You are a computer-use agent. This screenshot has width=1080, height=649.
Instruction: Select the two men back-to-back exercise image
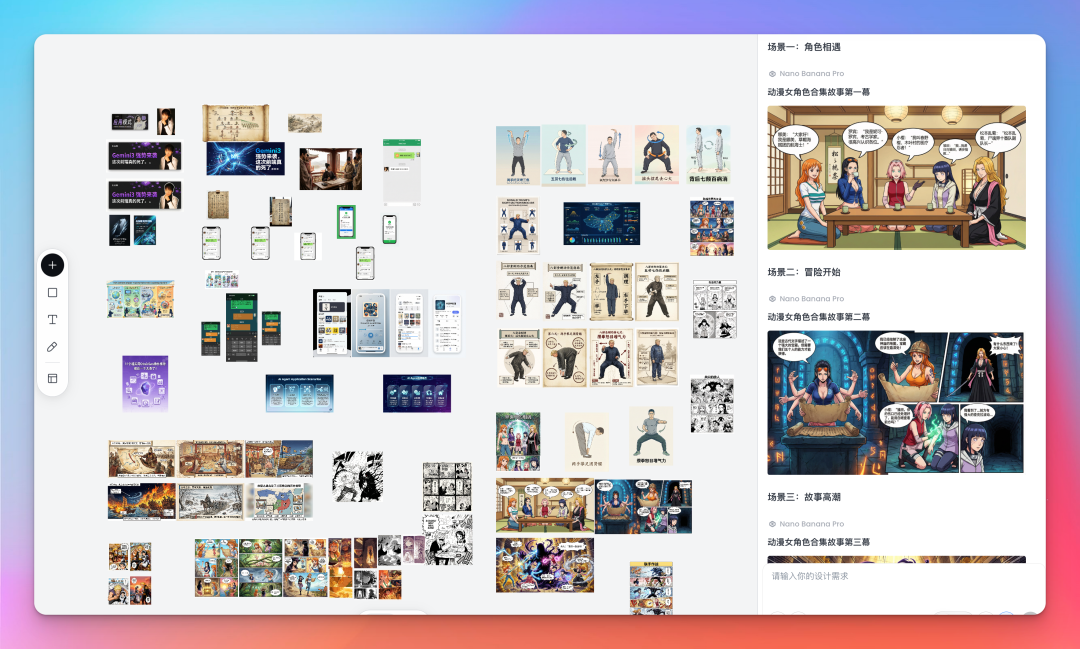coord(708,154)
